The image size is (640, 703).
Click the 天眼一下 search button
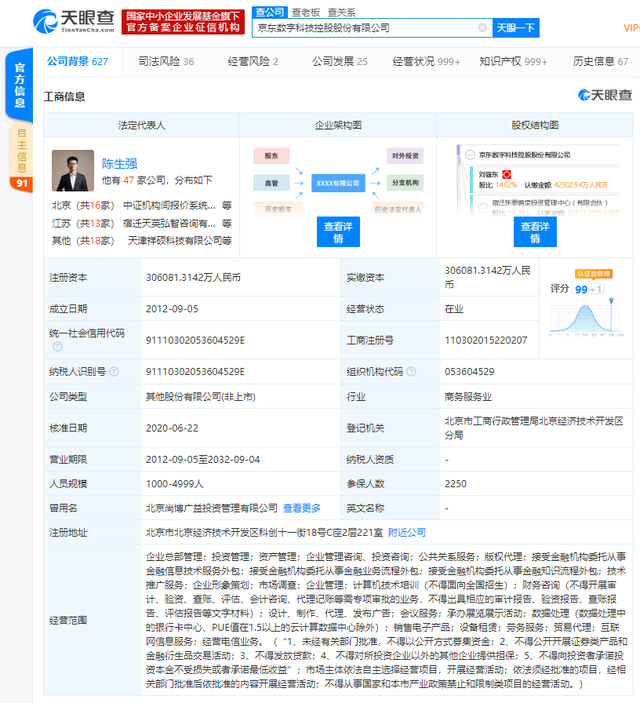coord(515,28)
